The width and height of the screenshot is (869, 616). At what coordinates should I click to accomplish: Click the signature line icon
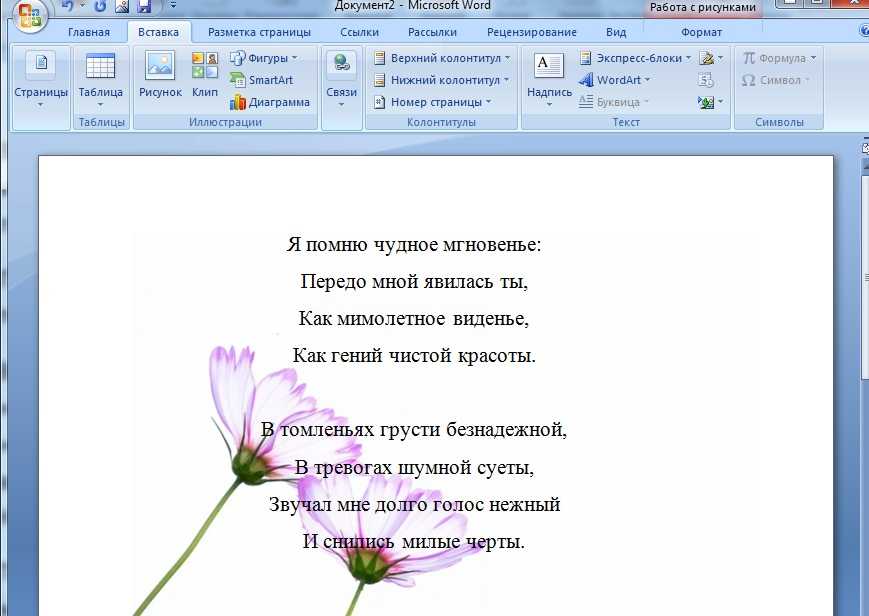[x=710, y=58]
